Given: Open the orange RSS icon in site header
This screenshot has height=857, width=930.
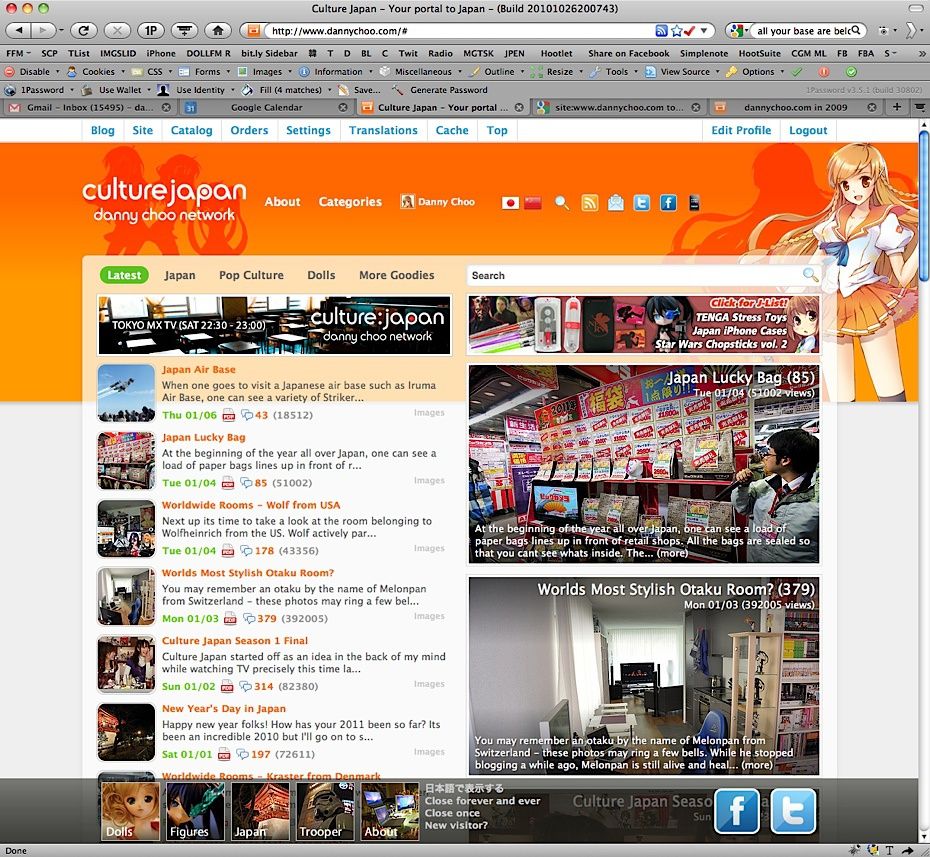Looking at the screenshot, I should click(590, 203).
